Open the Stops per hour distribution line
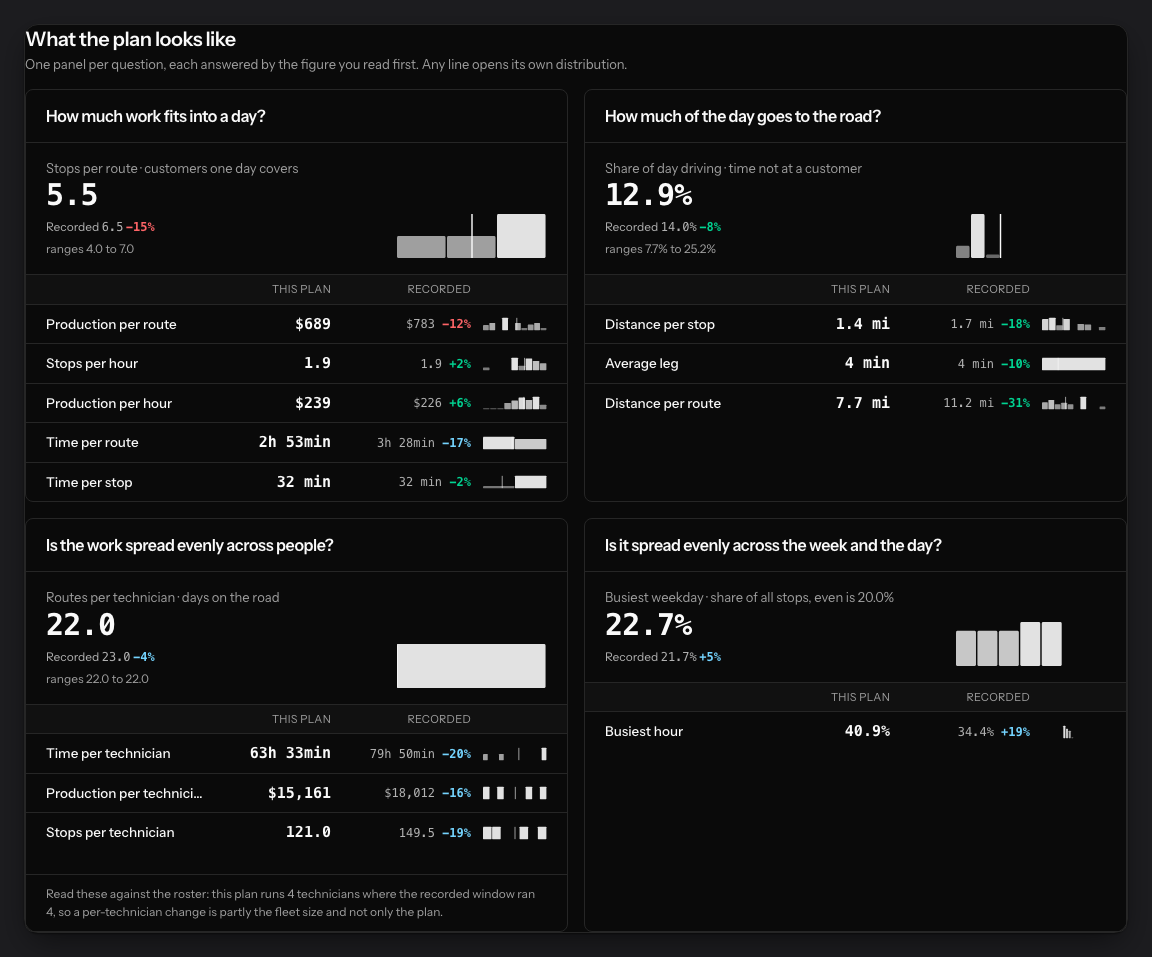Viewport: 1152px width, 957px height. [x=296, y=364]
